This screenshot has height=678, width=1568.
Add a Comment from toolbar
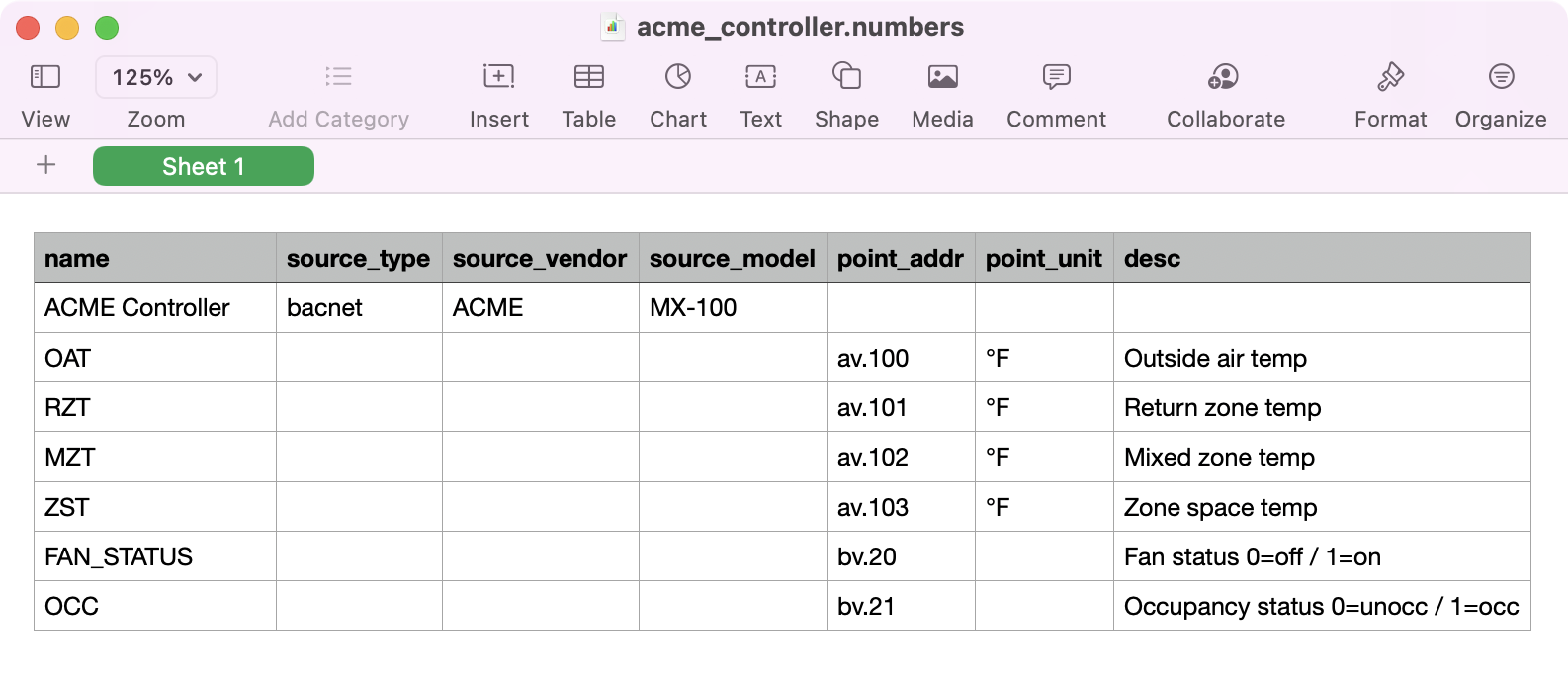tap(1056, 77)
